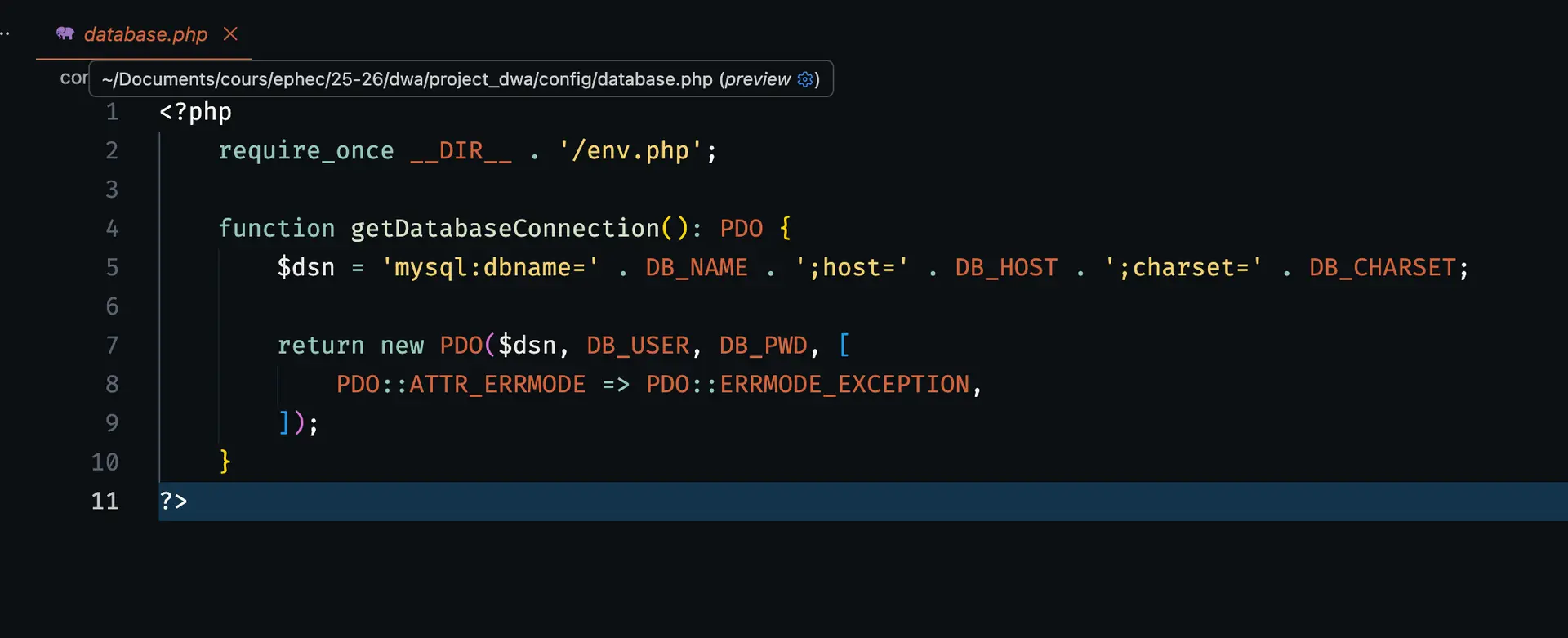Image resolution: width=1568 pixels, height=638 pixels.
Task: Click the gear icon in the preview tooltip
Action: (x=805, y=79)
